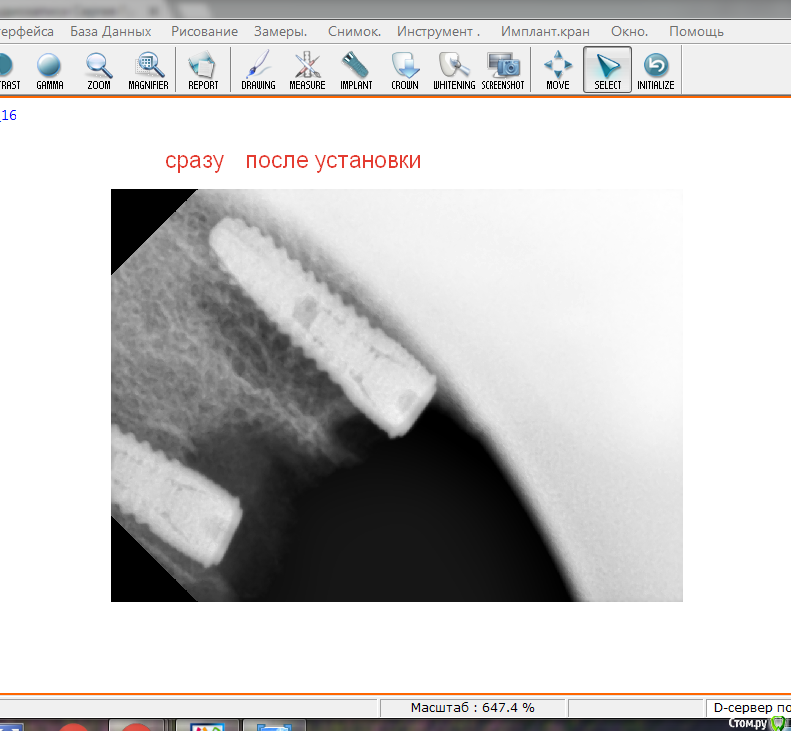
Task: Activate the Zoom tool
Action: point(98,70)
